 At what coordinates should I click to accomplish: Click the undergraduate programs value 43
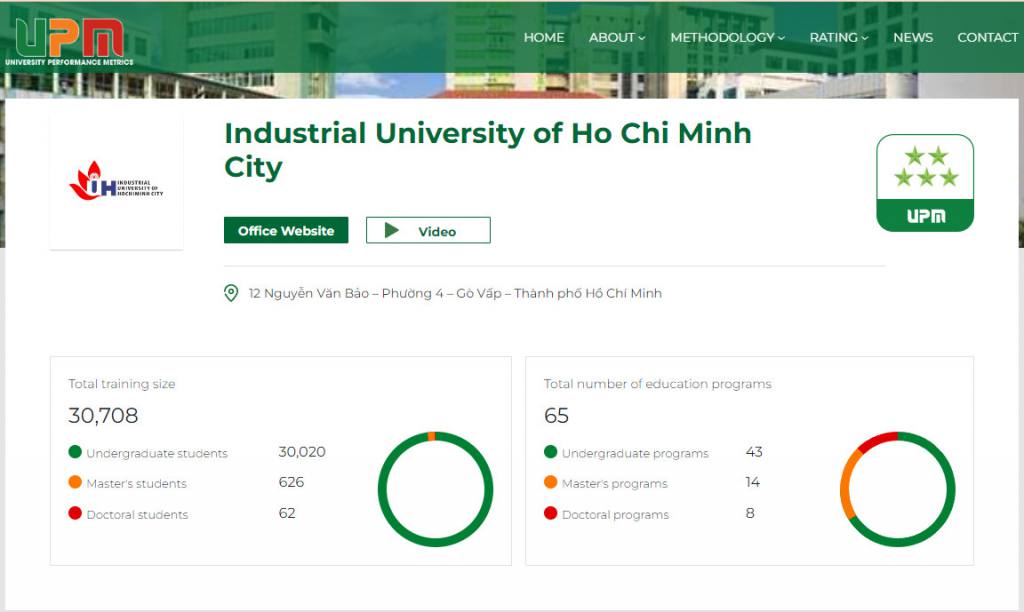tap(754, 452)
